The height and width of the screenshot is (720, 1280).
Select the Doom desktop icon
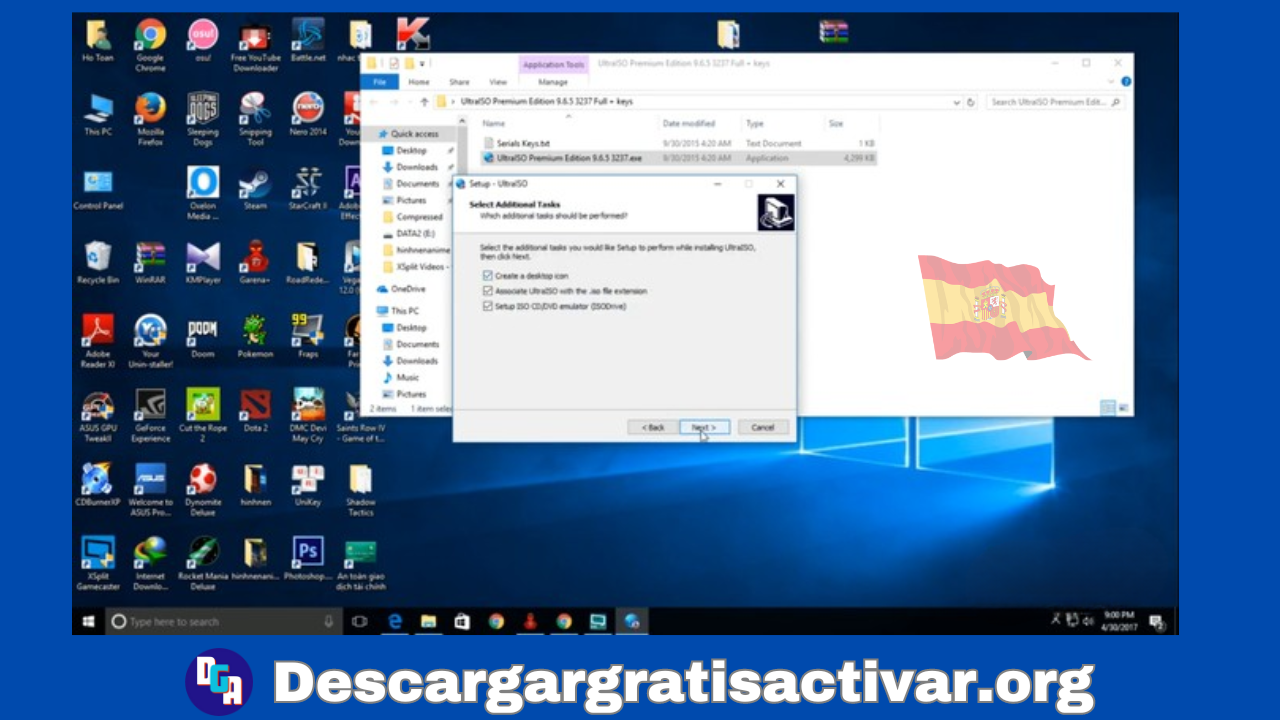click(x=203, y=337)
